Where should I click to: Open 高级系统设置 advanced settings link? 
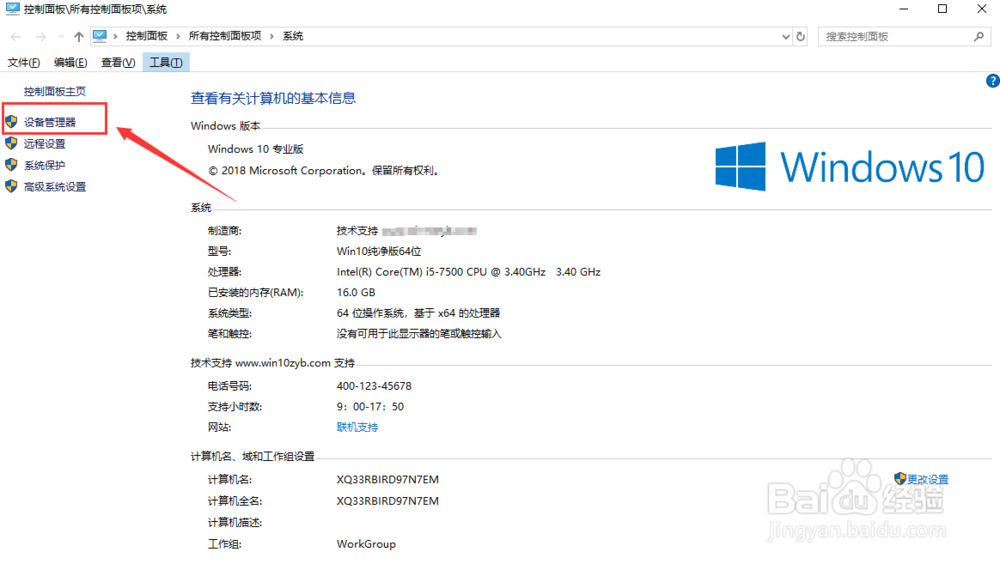(55, 187)
